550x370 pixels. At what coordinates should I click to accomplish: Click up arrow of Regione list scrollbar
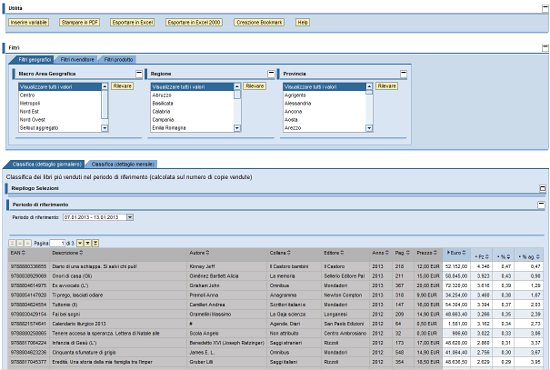point(237,86)
